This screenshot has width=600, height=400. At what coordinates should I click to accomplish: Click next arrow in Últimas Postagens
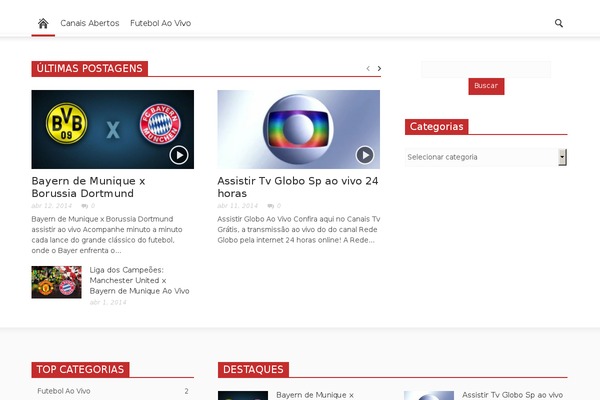[379, 69]
